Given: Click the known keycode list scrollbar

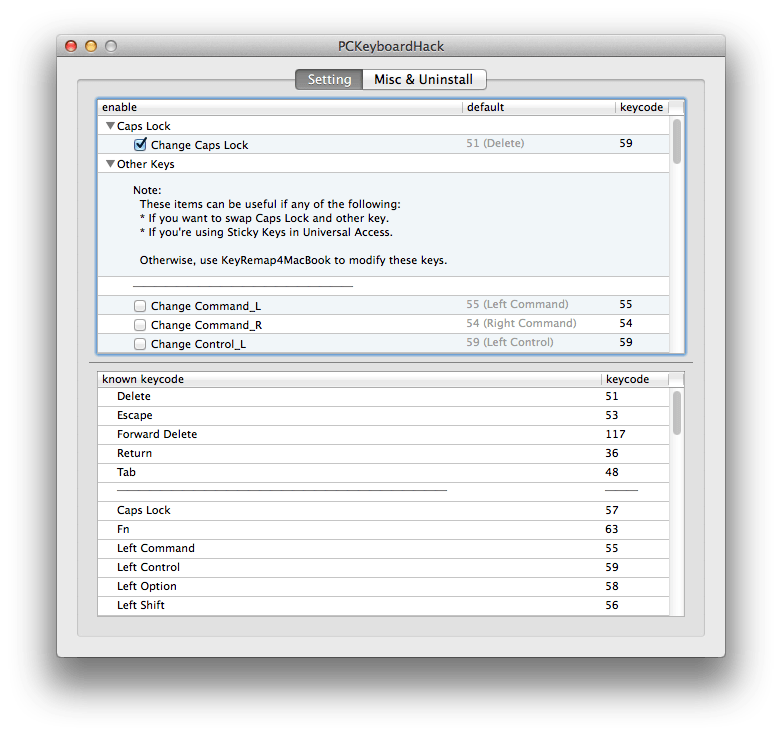Looking at the screenshot, I should (677, 413).
